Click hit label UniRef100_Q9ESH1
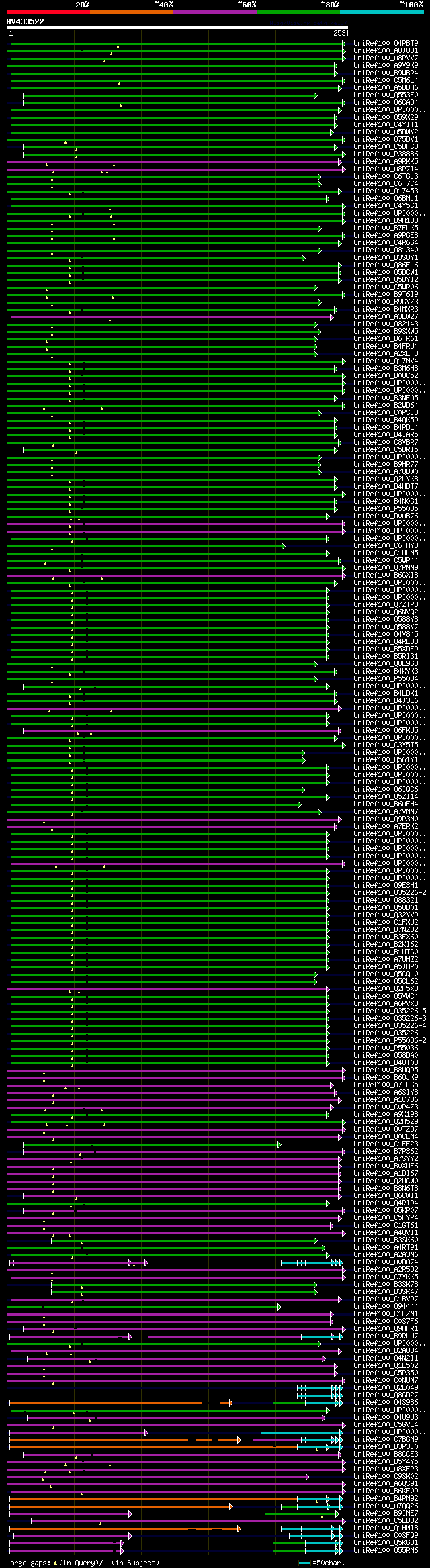 click(x=386, y=885)
